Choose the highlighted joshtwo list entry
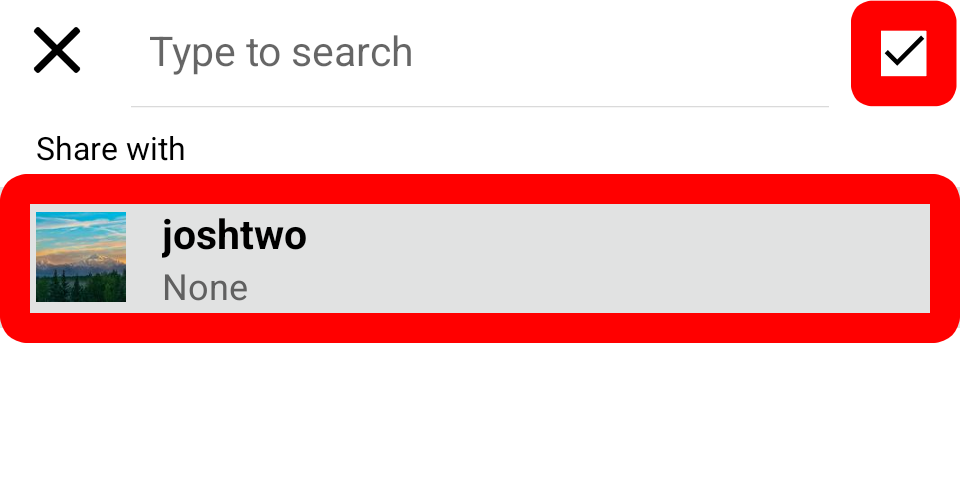960x494 pixels. coord(480,258)
